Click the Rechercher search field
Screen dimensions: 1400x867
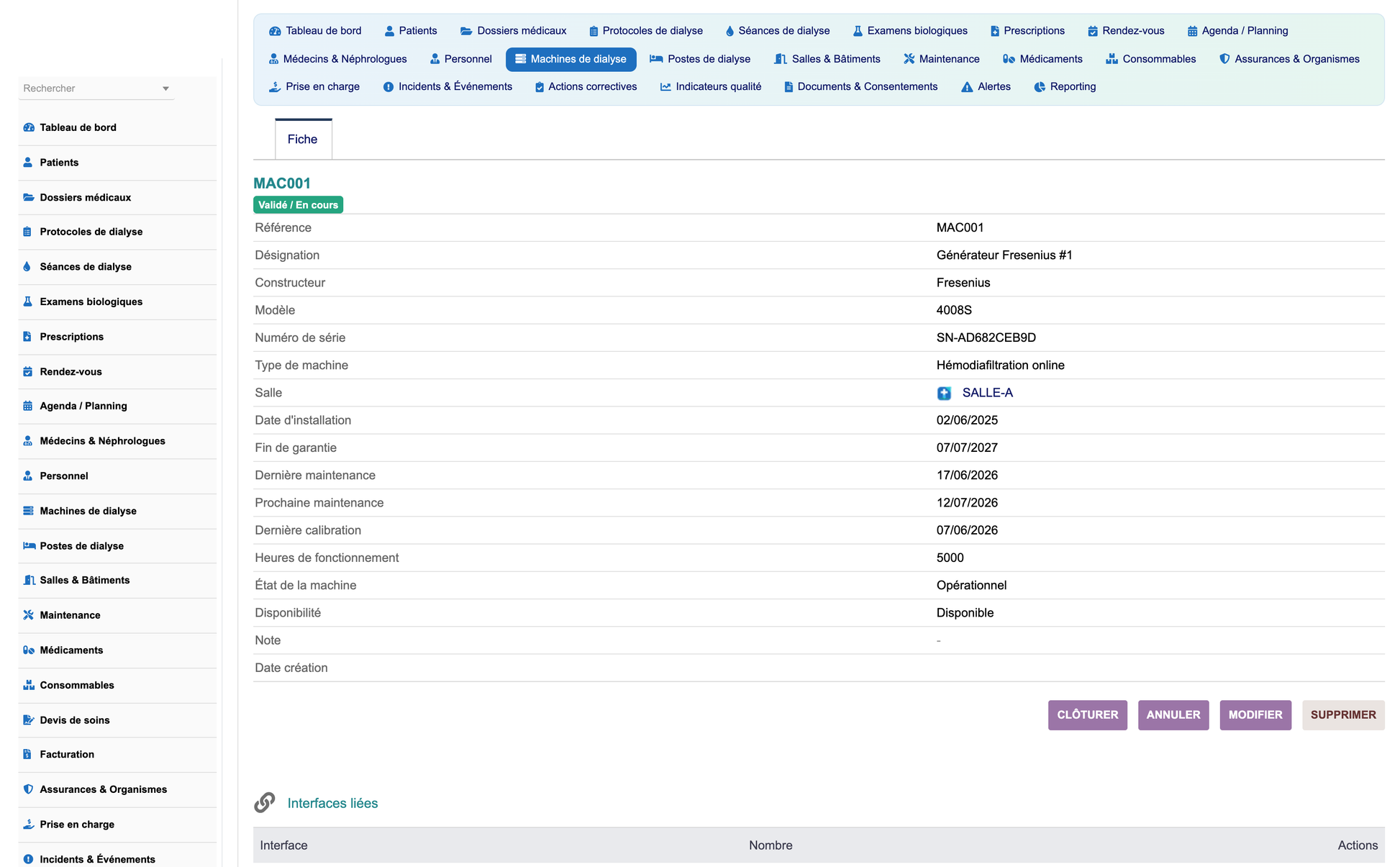(90, 88)
